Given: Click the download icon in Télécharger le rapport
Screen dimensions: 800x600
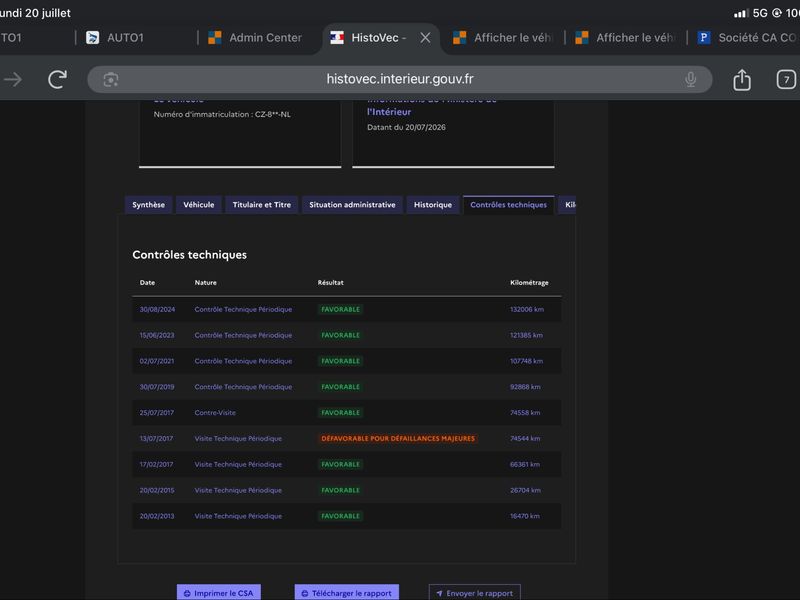Looking at the screenshot, I should (305, 593).
